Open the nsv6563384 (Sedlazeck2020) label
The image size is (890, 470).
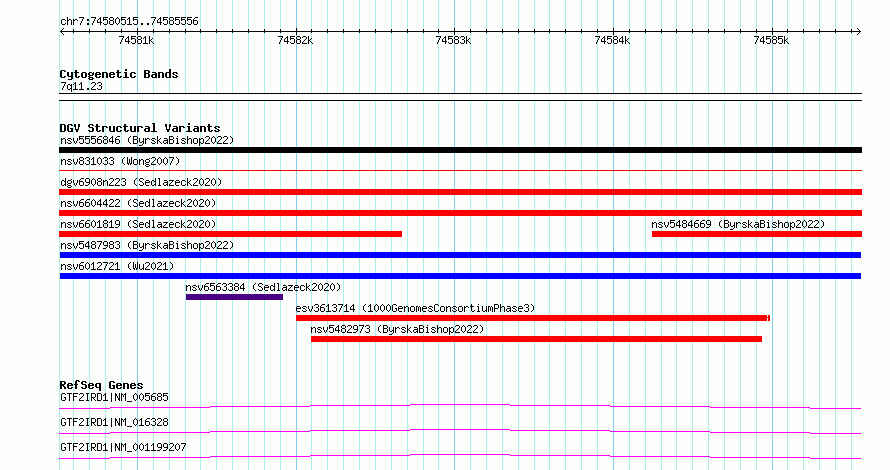point(263,287)
